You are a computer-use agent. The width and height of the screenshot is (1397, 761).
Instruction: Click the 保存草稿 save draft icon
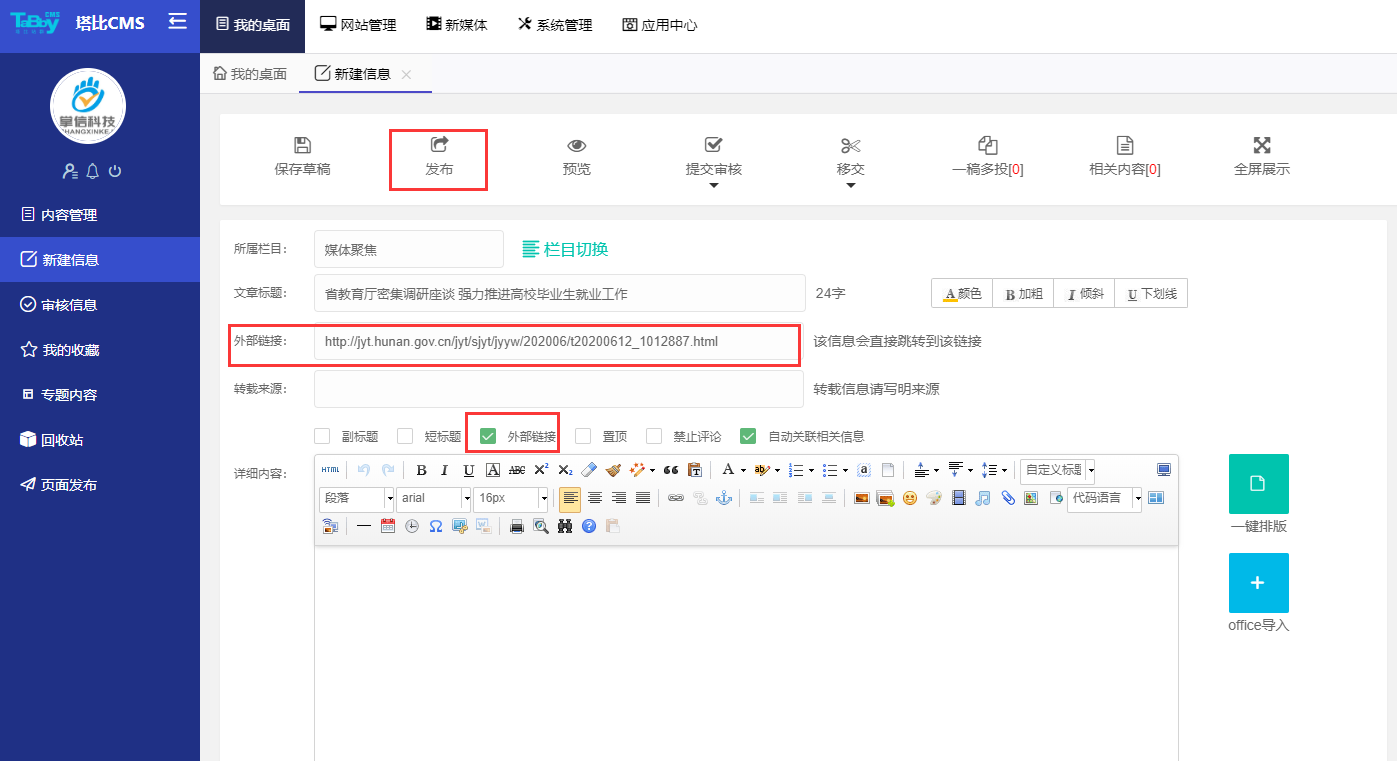point(302,146)
